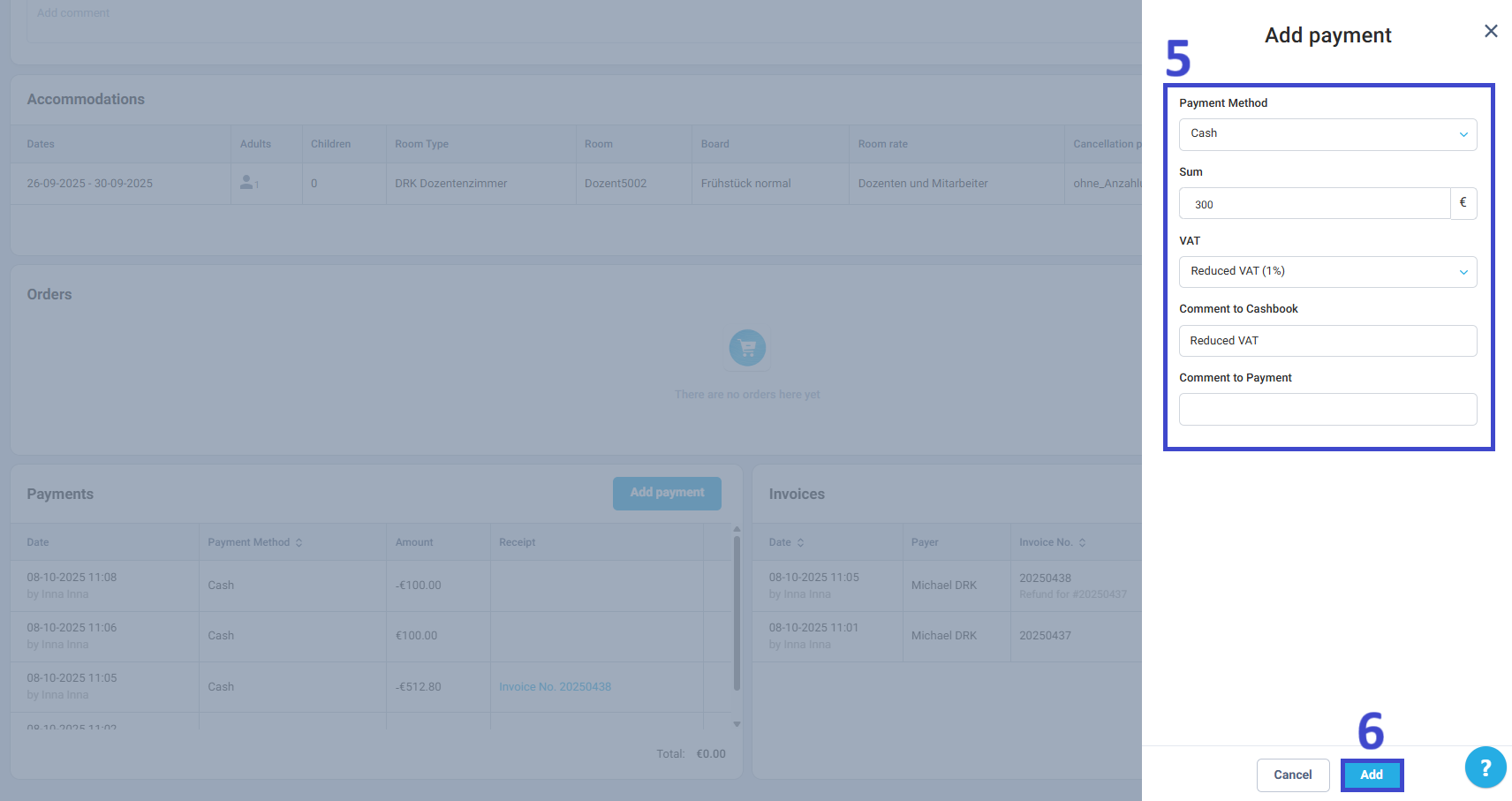Click the sort icon on Invoice No. column
This screenshot has width=1512, height=801.
click(1082, 541)
